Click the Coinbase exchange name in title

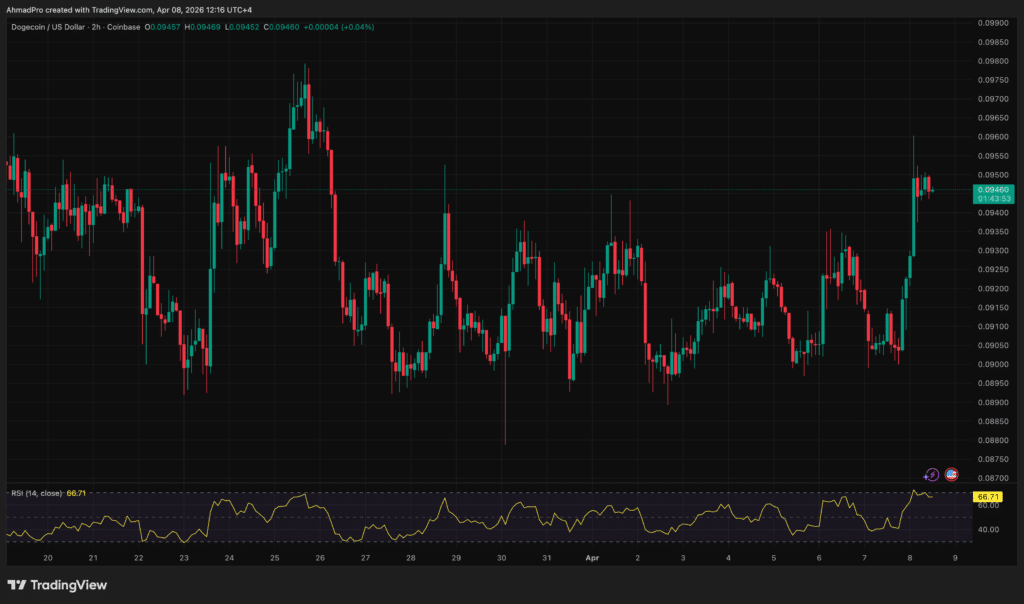(x=125, y=27)
